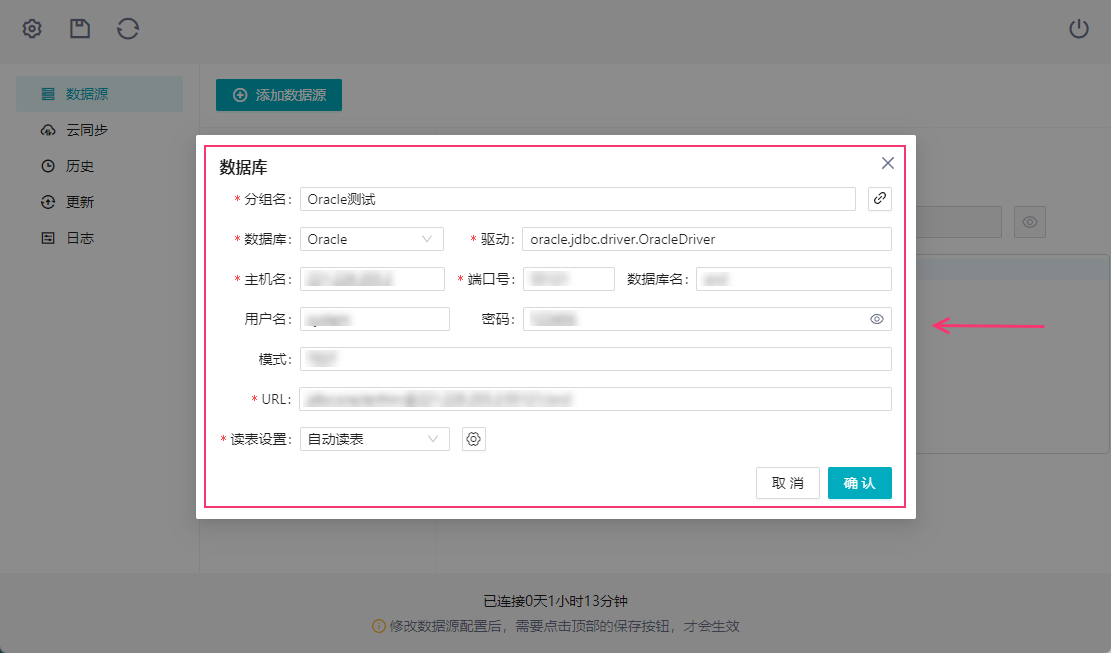
Task: Click the cloud icon next to 云同步
Action: point(47,130)
